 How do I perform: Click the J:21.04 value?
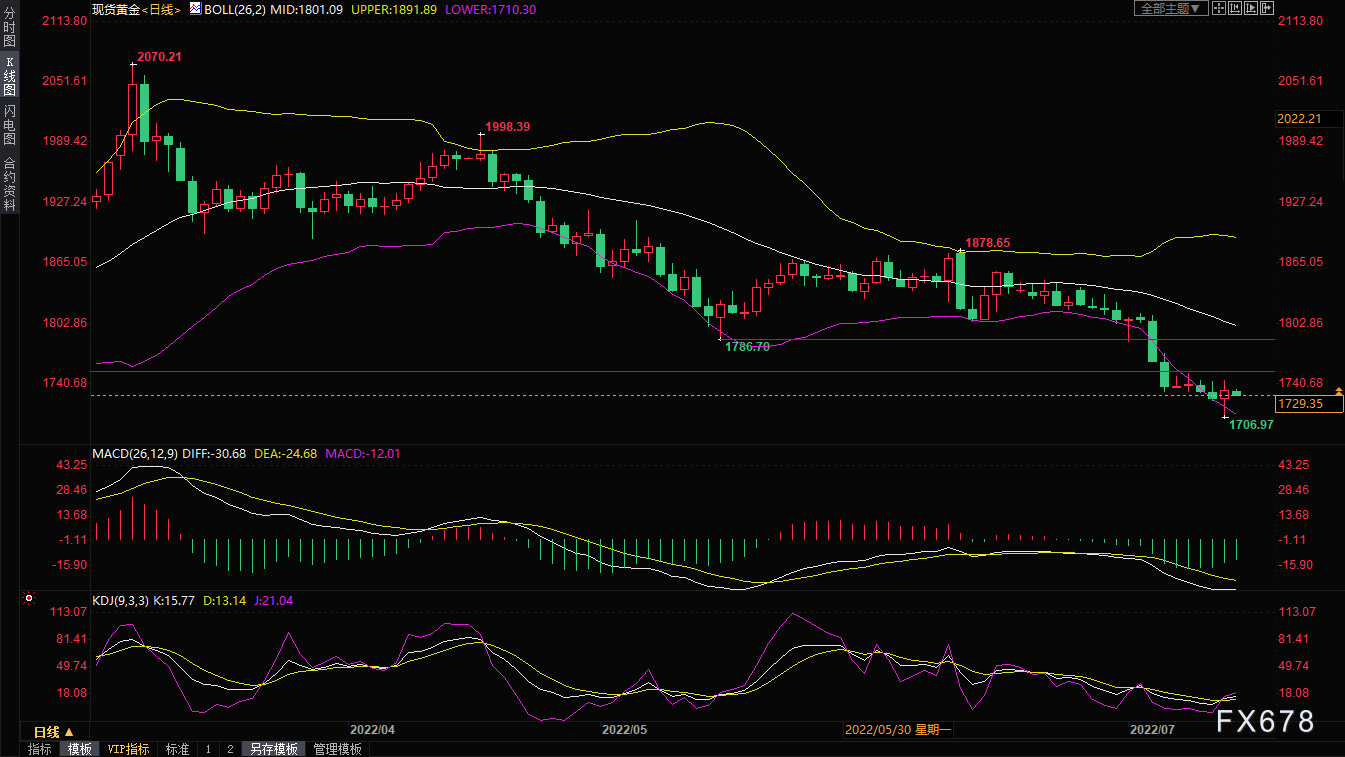point(272,601)
